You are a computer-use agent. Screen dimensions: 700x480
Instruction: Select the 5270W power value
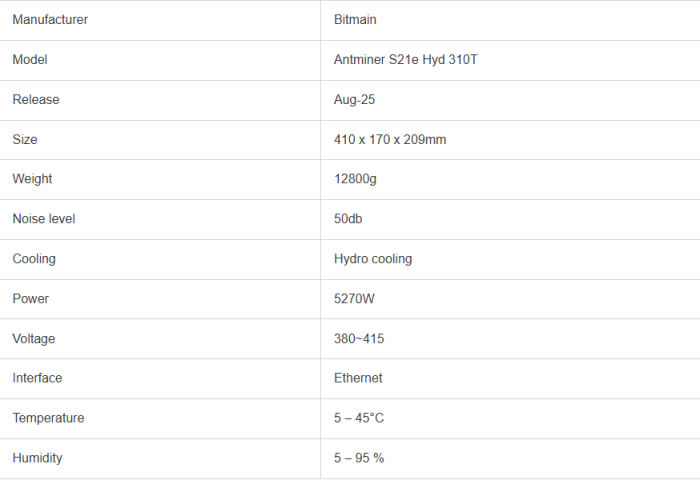[355, 299]
